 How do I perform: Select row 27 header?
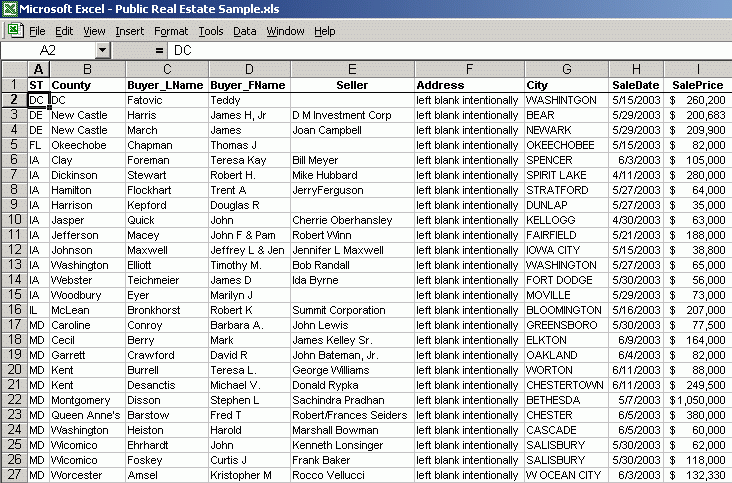[x=14, y=475]
